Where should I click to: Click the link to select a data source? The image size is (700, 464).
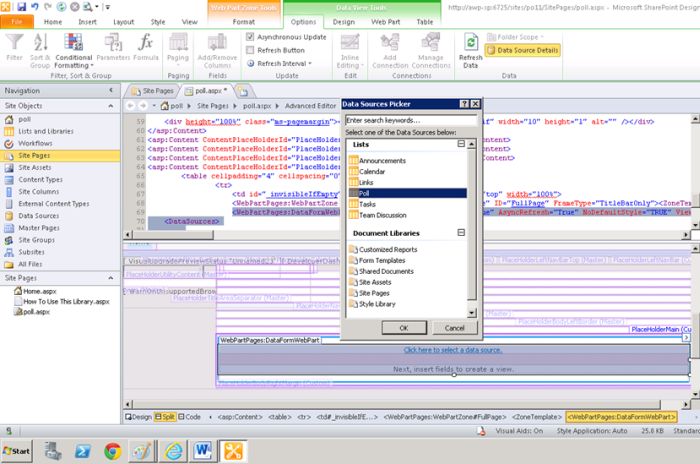(452, 350)
